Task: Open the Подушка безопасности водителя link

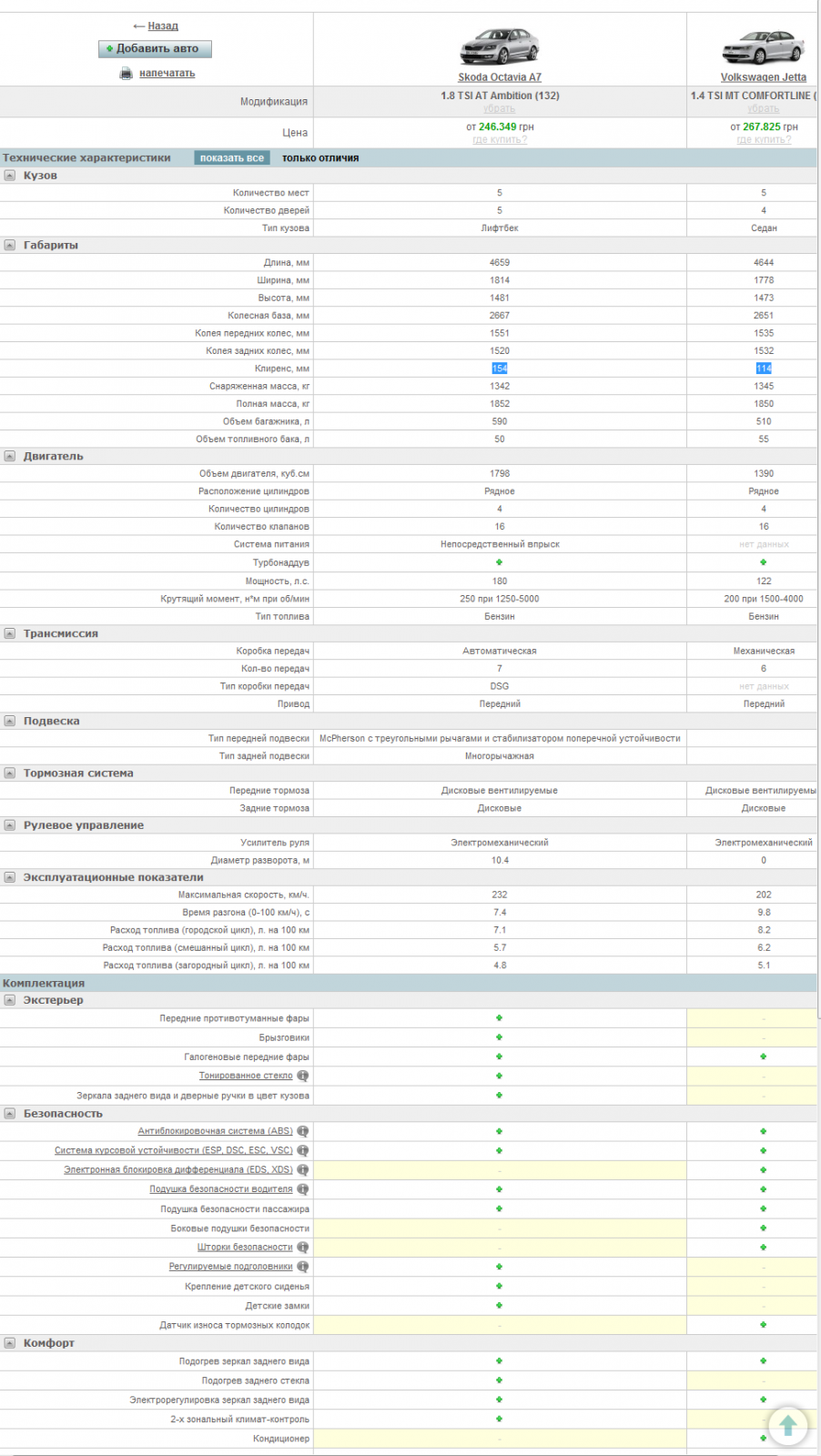Action: click(221, 1189)
